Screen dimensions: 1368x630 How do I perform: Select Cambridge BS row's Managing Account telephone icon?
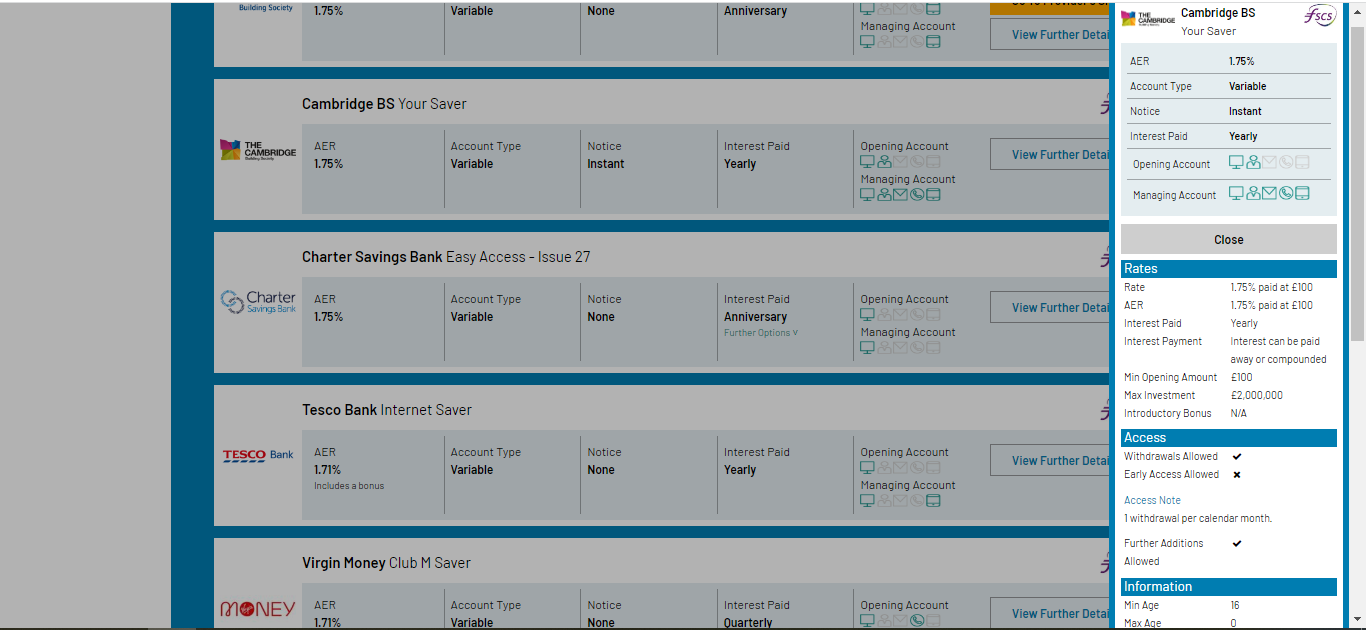point(917,194)
